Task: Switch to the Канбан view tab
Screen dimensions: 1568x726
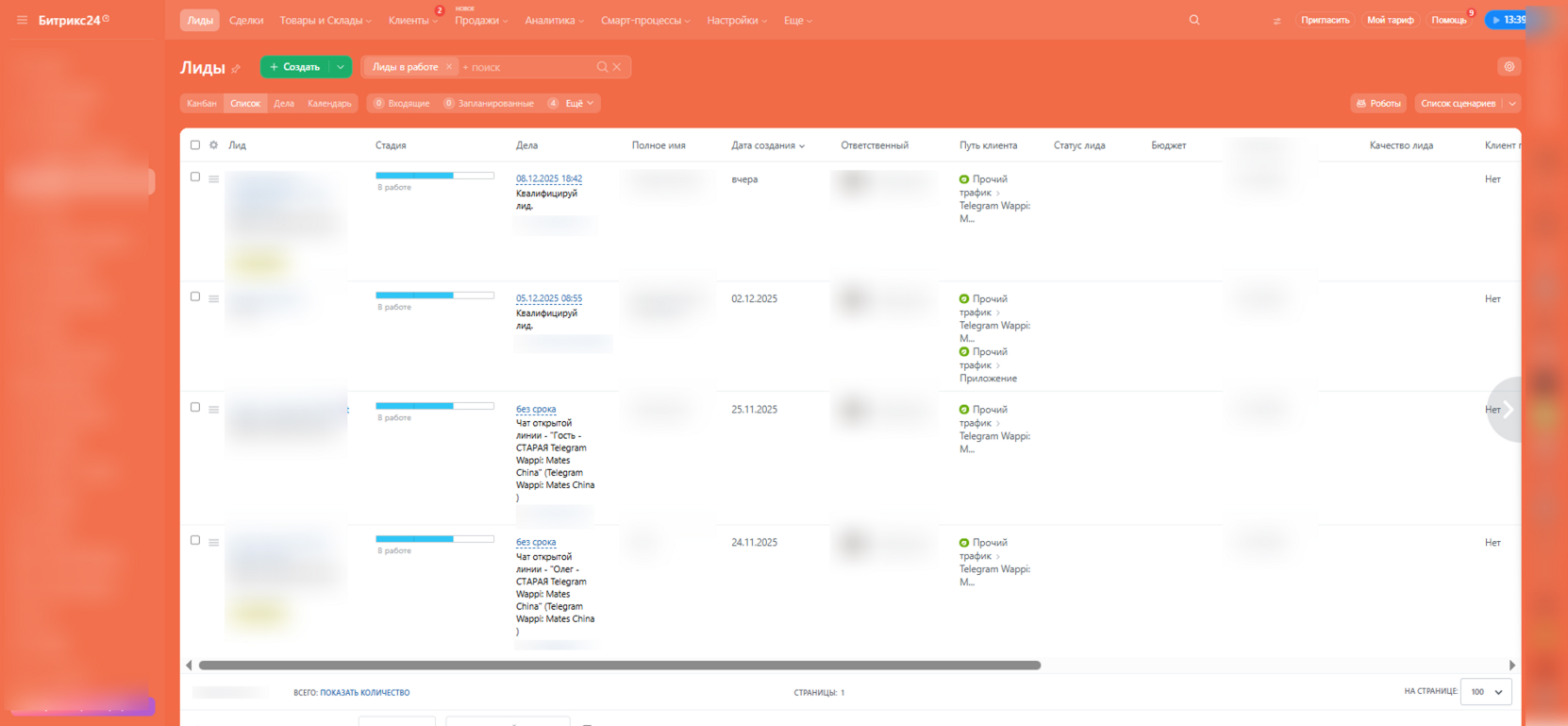Action: (201, 104)
